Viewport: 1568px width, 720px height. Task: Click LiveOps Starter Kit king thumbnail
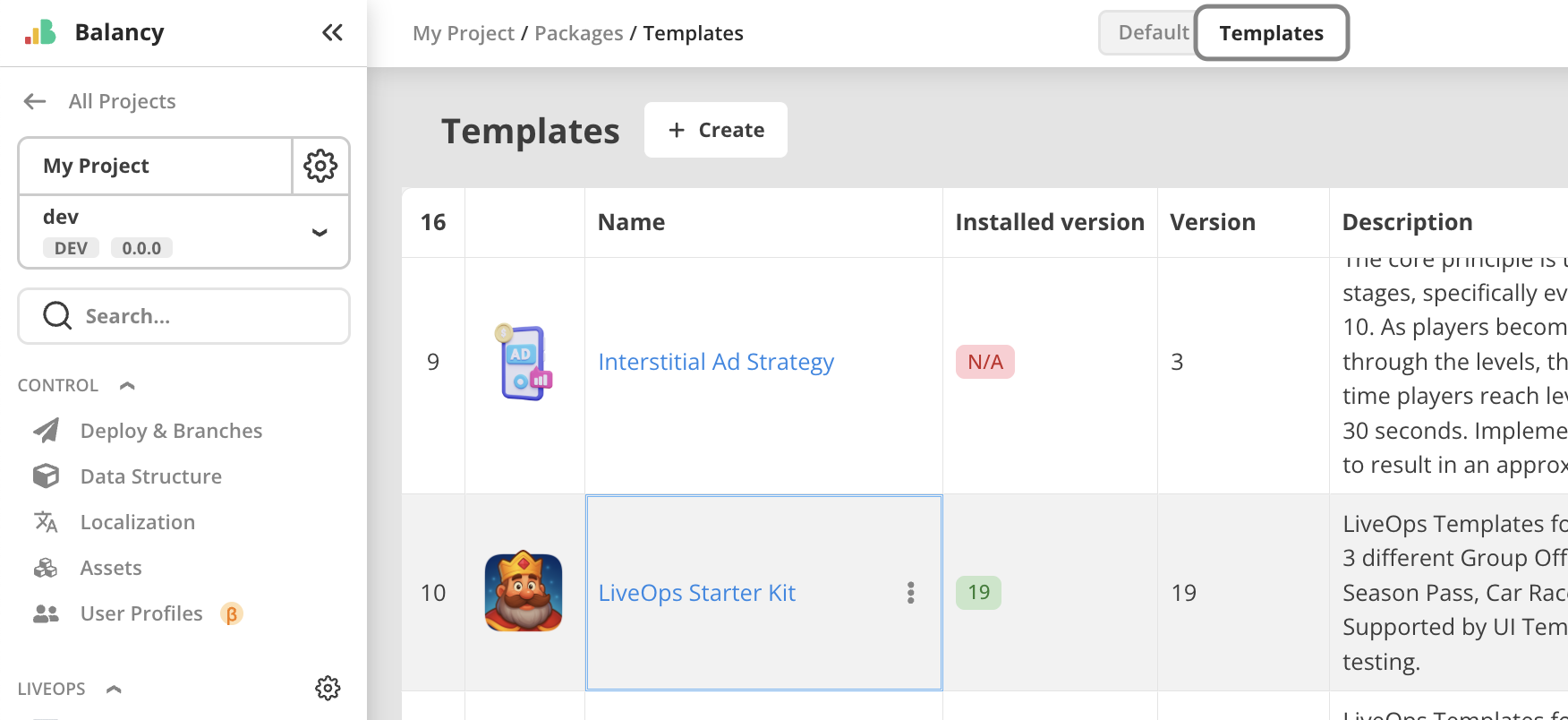click(x=524, y=592)
